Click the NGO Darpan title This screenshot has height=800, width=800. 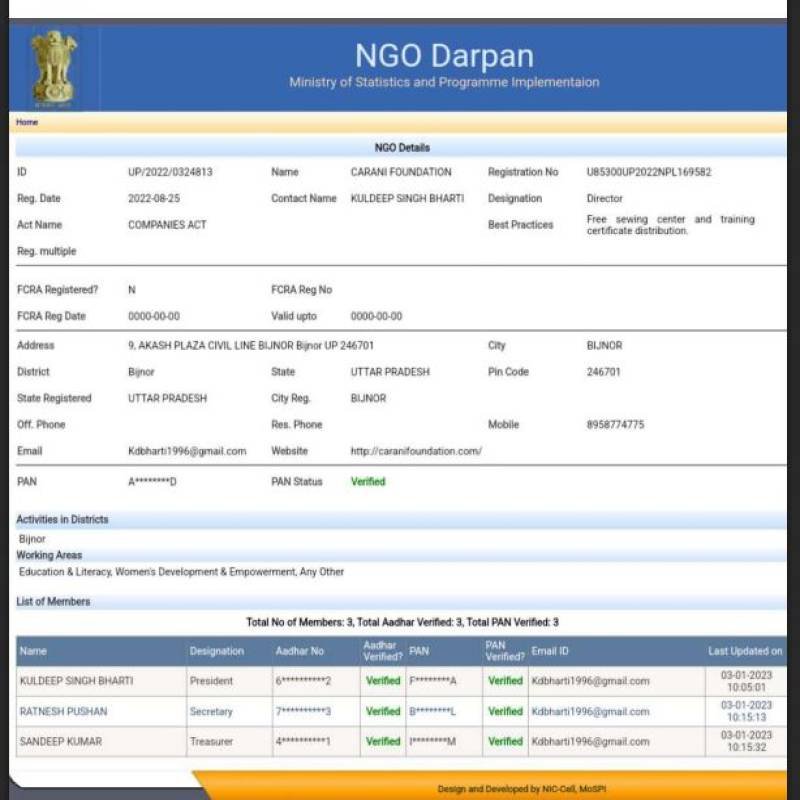tap(444, 56)
